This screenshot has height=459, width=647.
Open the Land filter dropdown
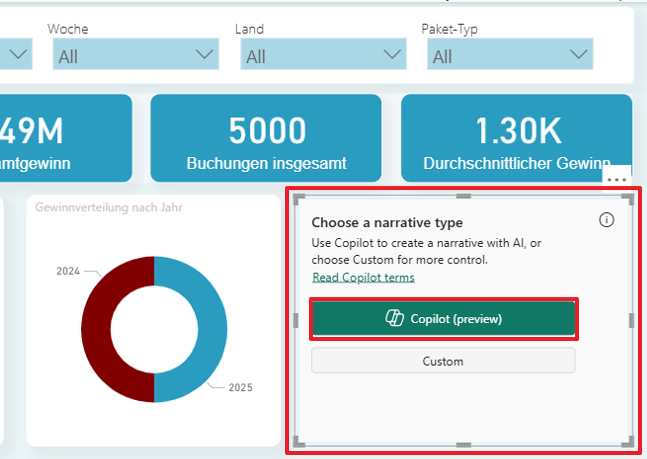click(x=324, y=54)
